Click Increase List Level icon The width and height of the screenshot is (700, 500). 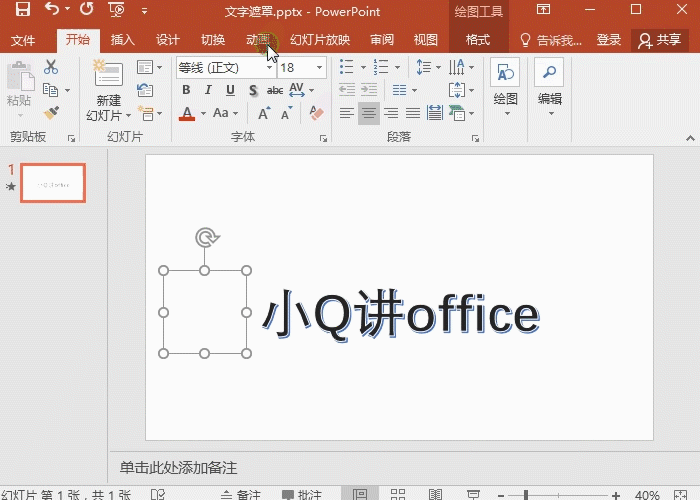tap(369, 90)
